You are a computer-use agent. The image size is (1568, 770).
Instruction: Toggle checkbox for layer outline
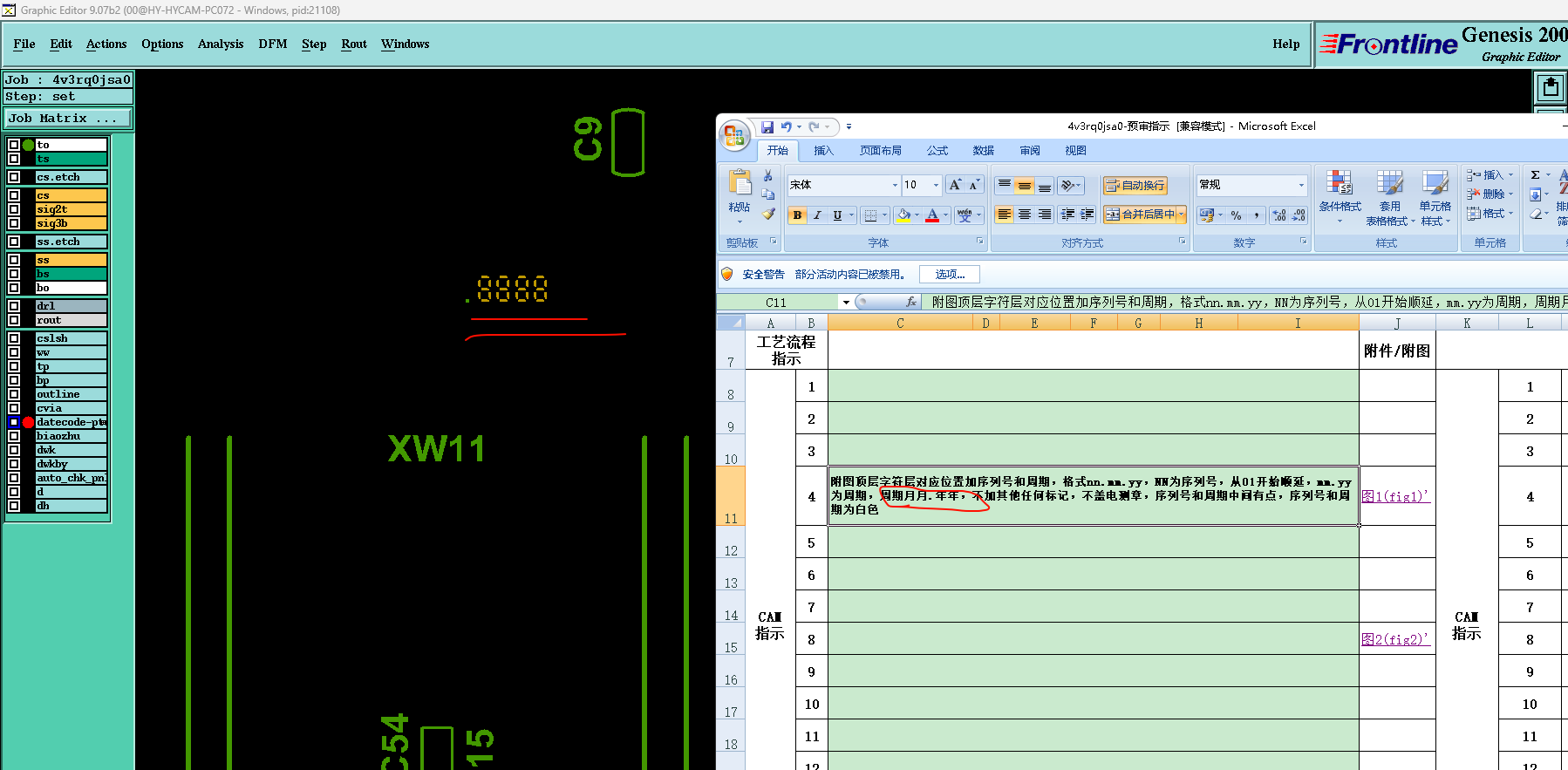point(14,394)
